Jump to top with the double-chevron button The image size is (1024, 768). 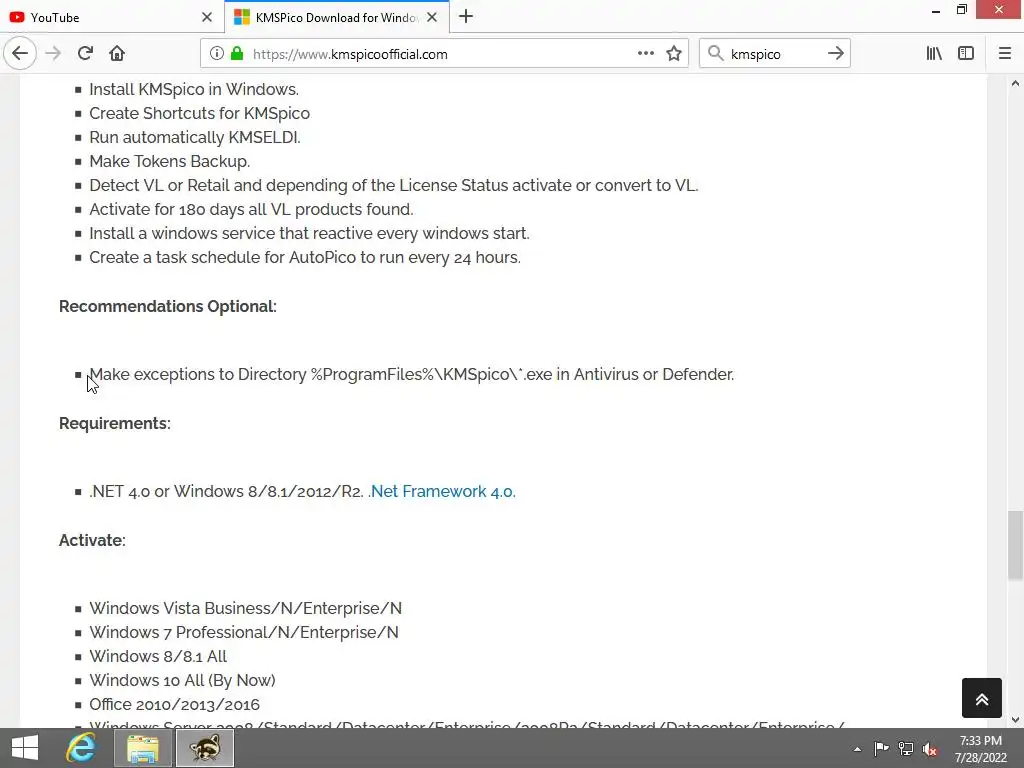[x=982, y=698]
